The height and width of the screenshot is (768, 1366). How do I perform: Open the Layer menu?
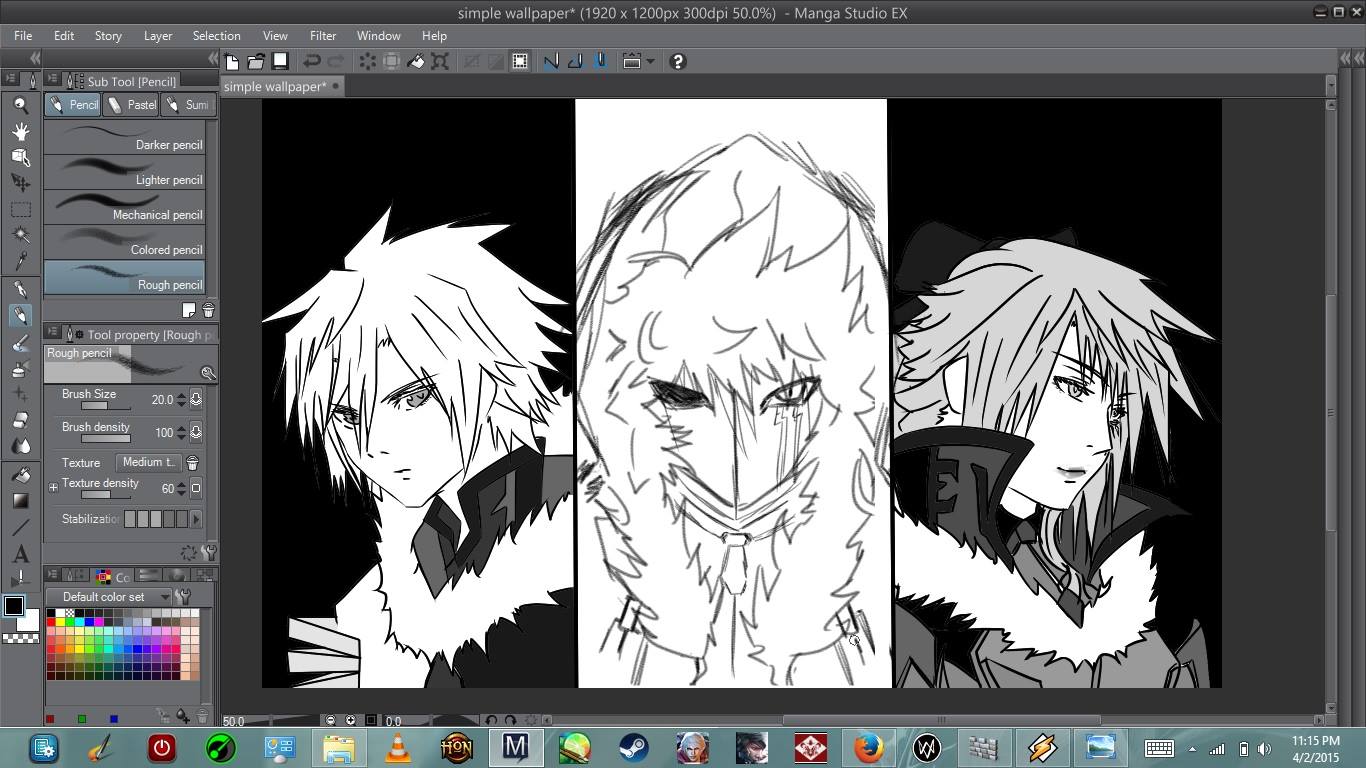pos(158,35)
